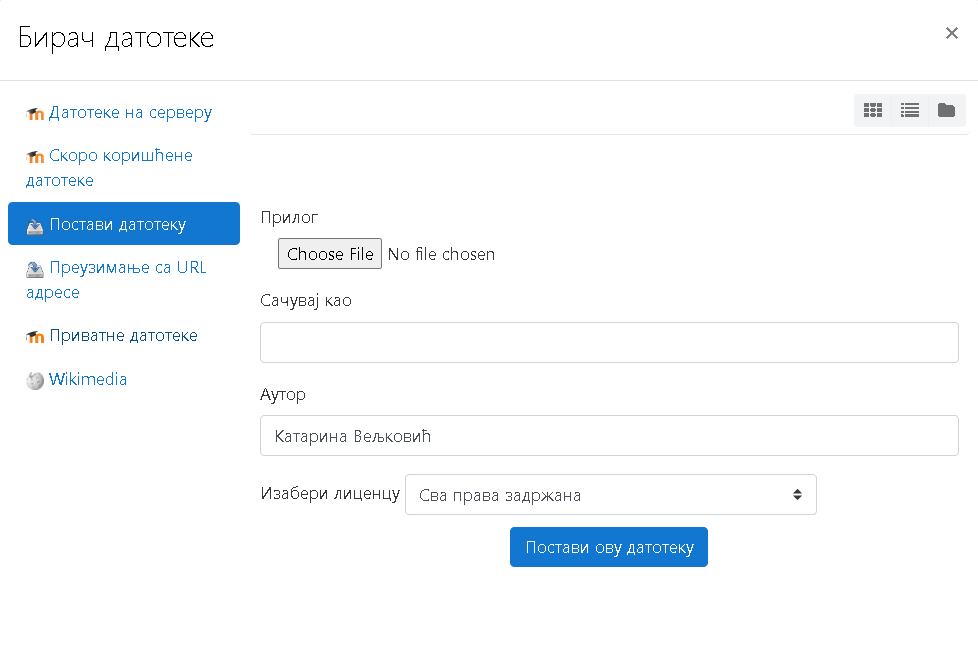Image resolution: width=978 pixels, height=663 pixels.
Task: Click the download icon beside Преузимање са URL
Action: click(x=35, y=269)
